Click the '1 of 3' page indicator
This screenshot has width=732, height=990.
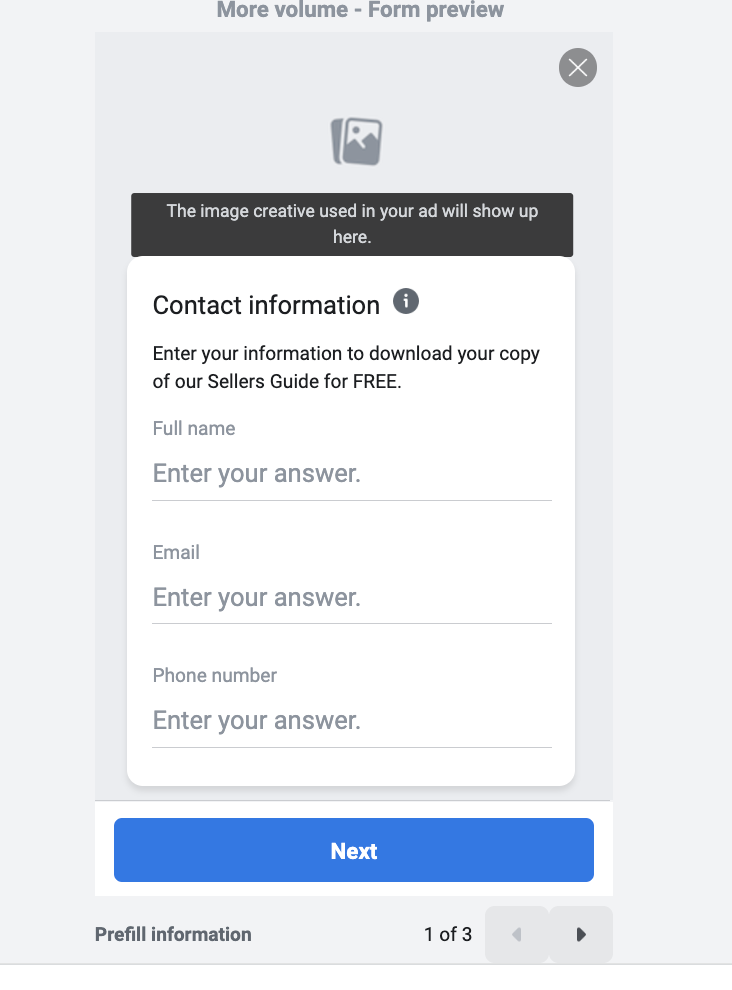click(448, 934)
